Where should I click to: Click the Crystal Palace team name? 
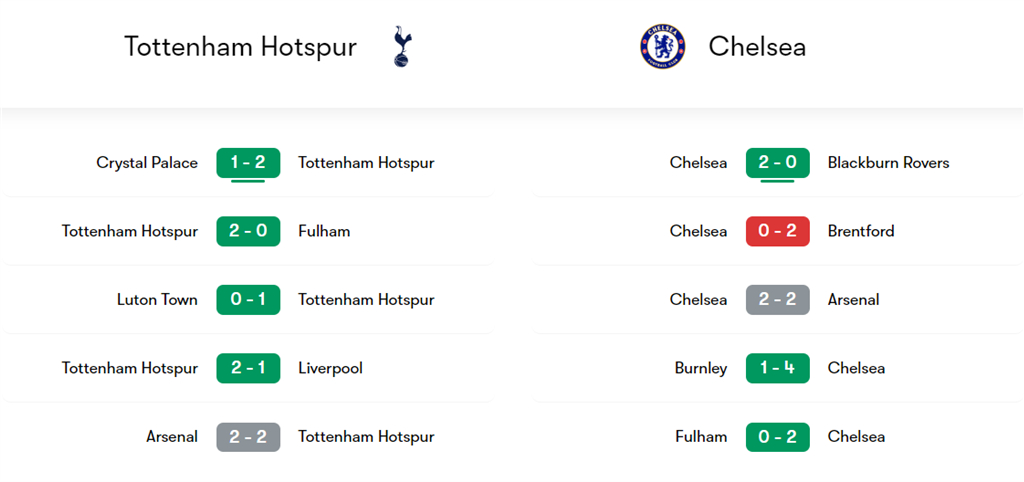click(147, 163)
